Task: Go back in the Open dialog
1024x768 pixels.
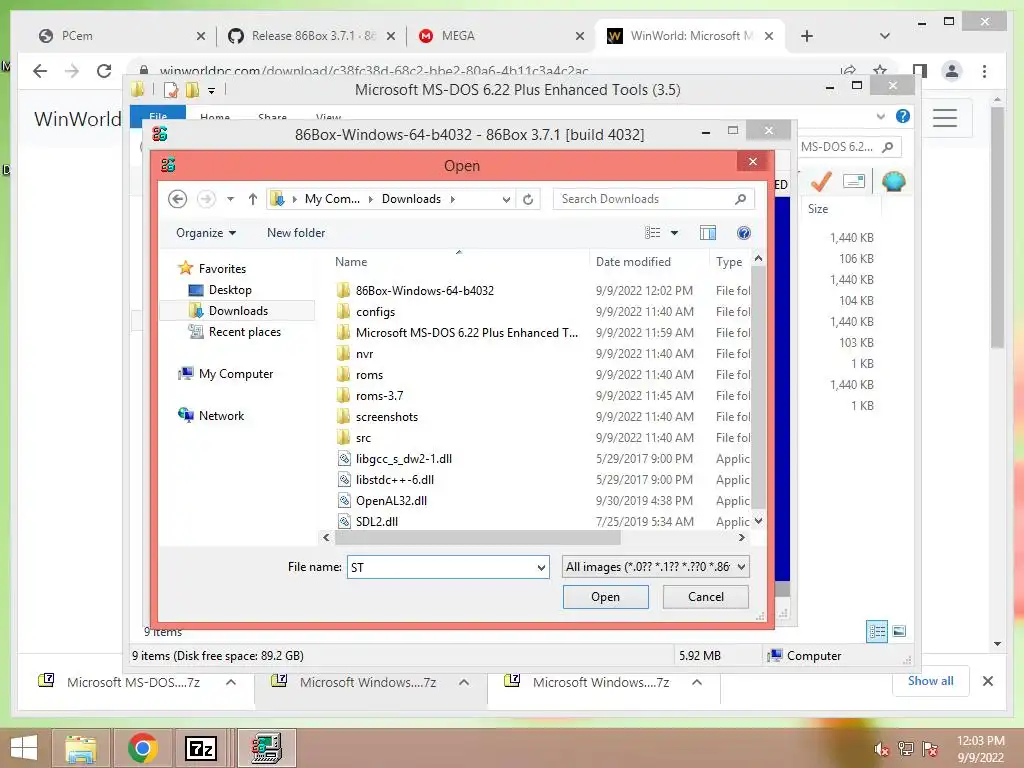Action: (178, 199)
